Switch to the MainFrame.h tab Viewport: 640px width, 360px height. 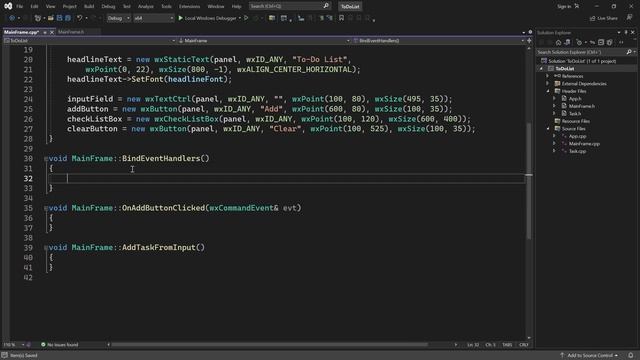point(71,32)
